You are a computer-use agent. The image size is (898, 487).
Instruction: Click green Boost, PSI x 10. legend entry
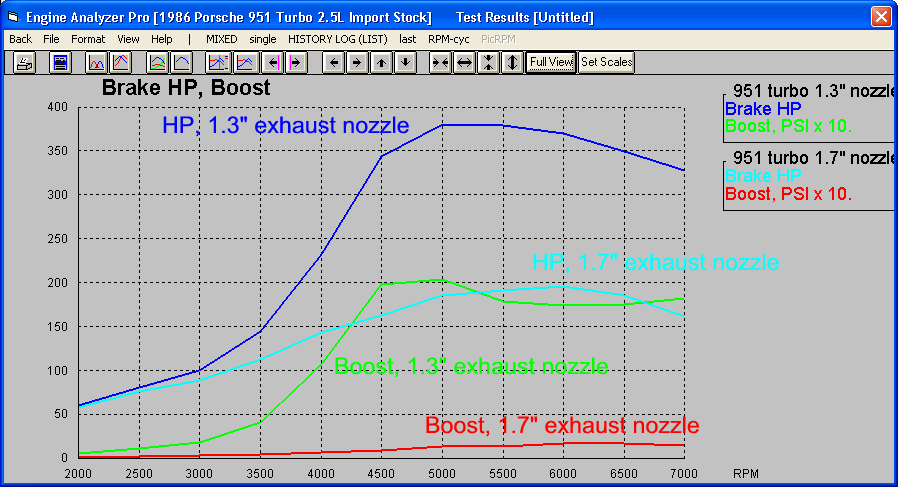[x=788, y=126]
